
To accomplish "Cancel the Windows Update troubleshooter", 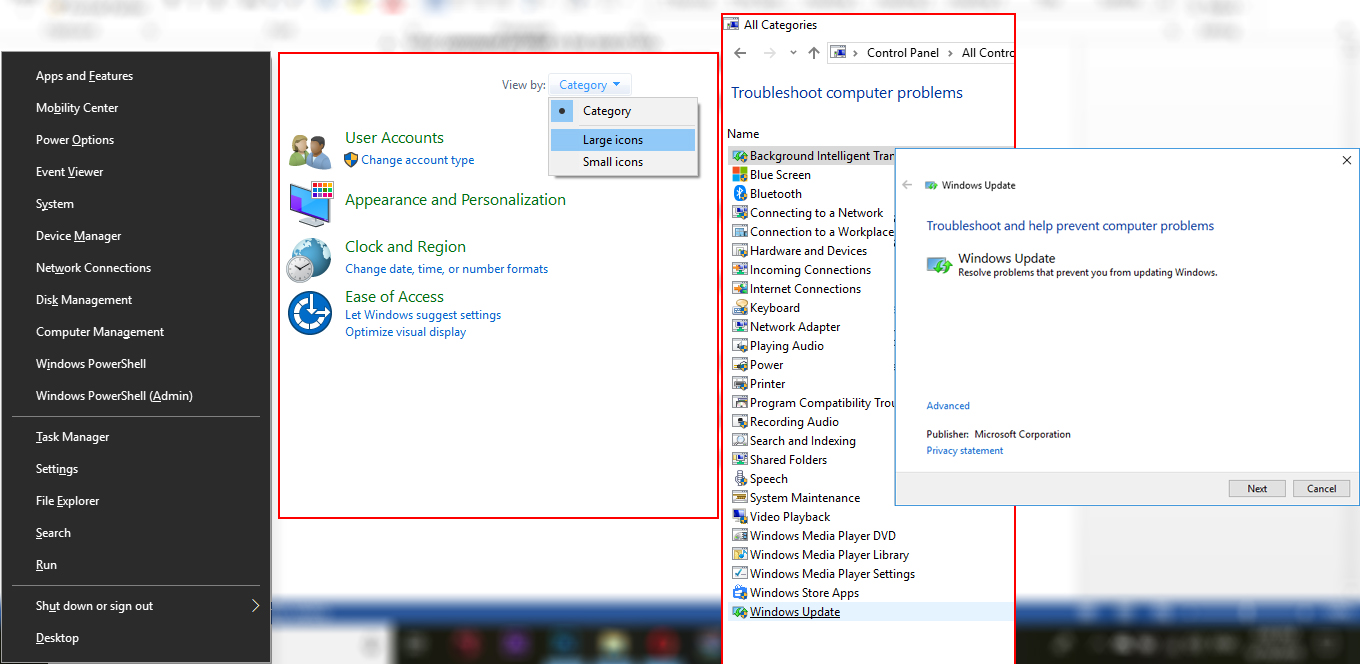I will [1321, 489].
